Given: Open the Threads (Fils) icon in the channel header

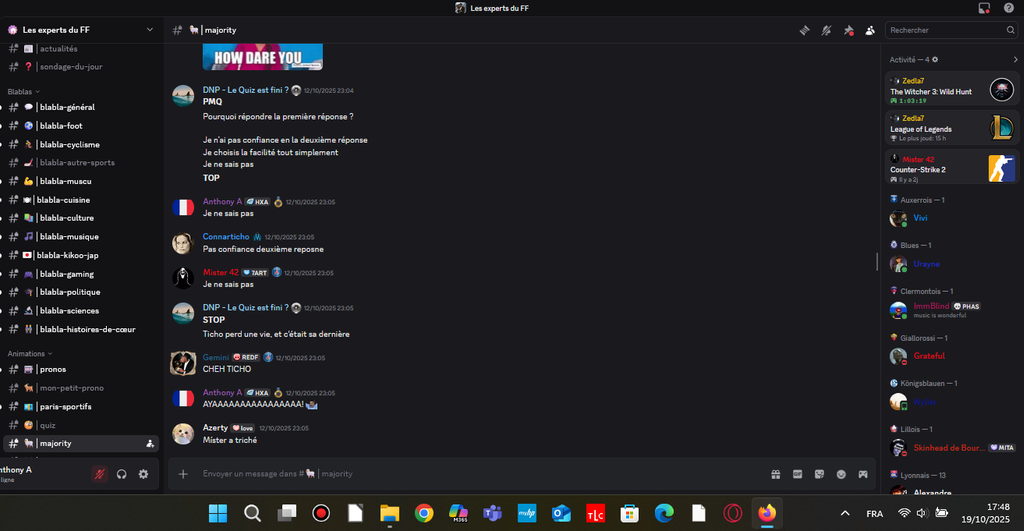Looking at the screenshot, I should click(805, 30).
